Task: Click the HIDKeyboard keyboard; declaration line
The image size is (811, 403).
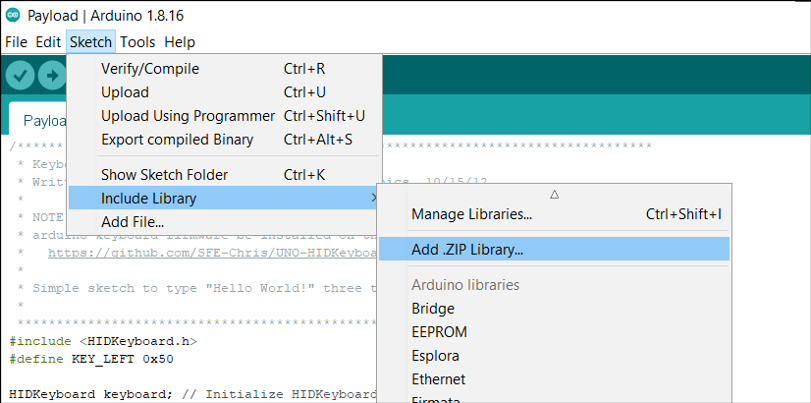Action: point(192,394)
